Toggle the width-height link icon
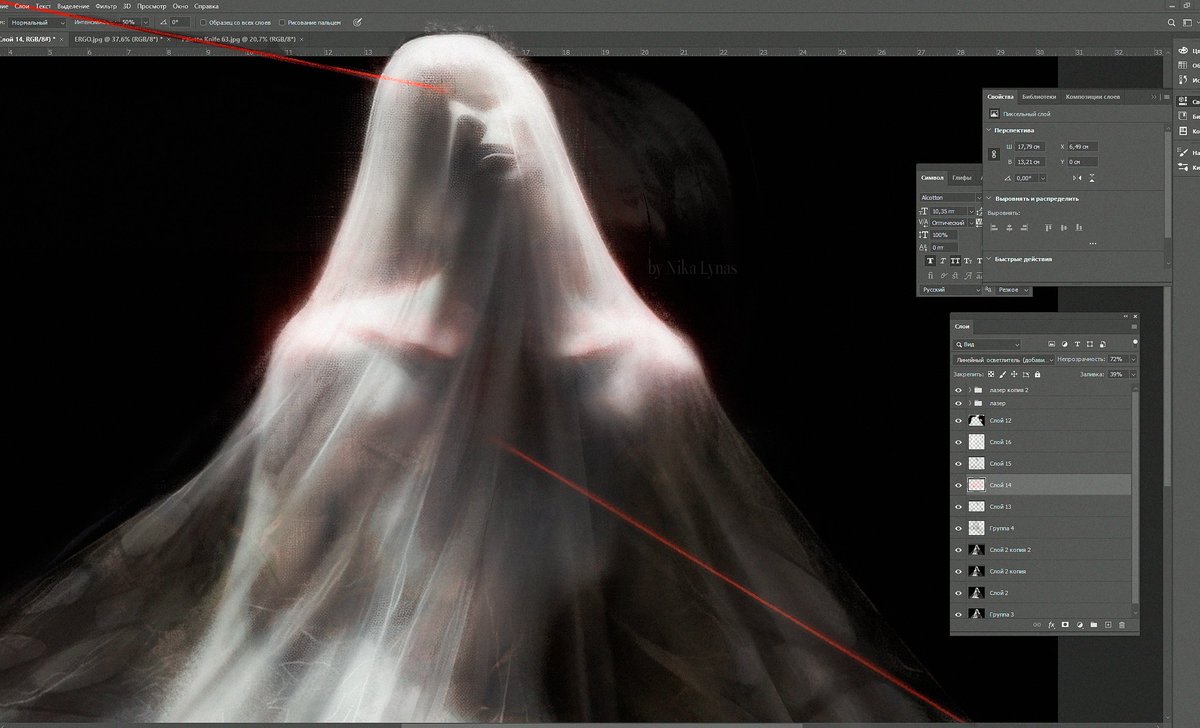The width and height of the screenshot is (1200, 728). point(994,154)
